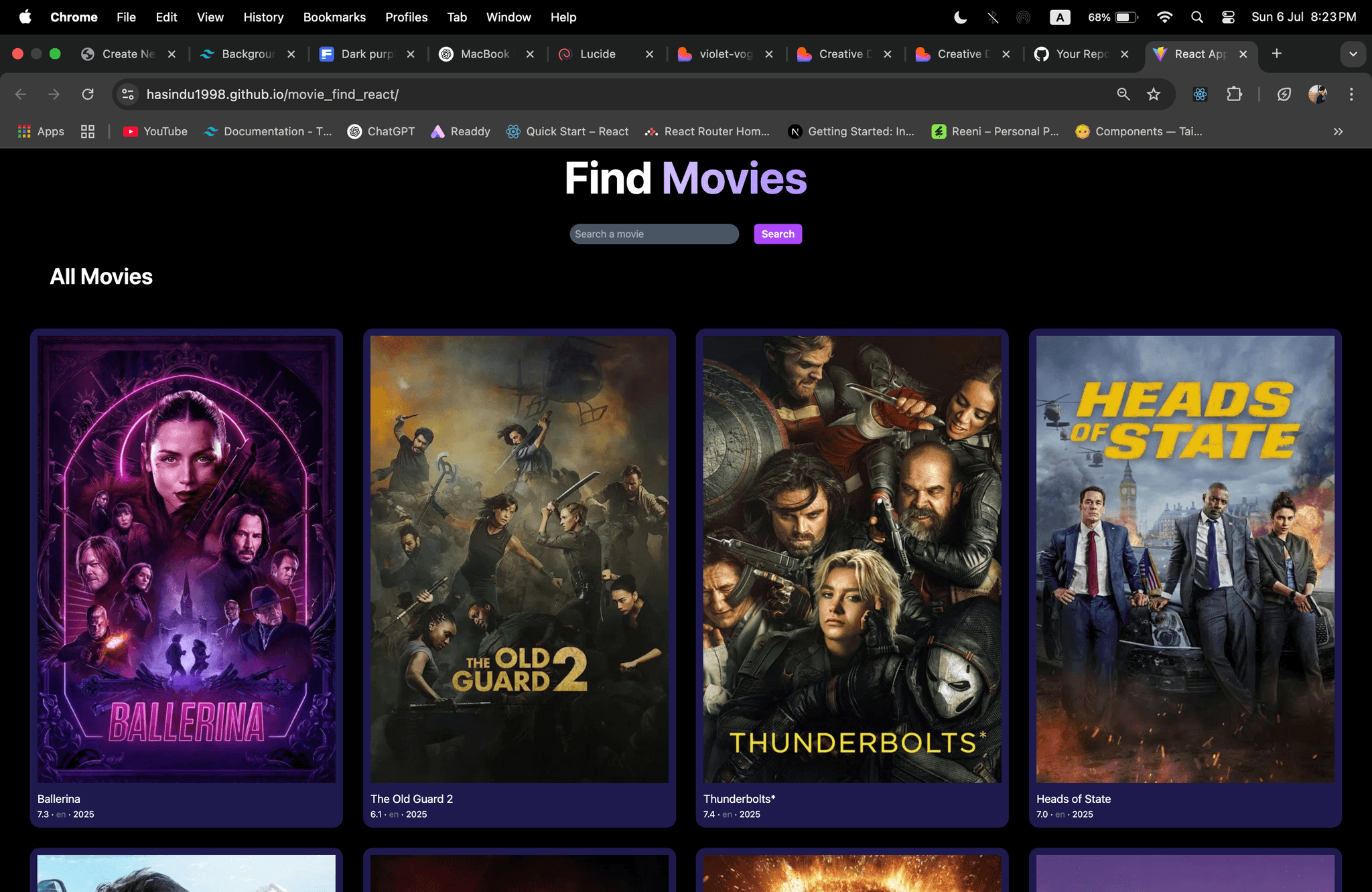Image resolution: width=1372 pixels, height=892 pixels.
Task: Click the purple Search button
Action: (777, 234)
